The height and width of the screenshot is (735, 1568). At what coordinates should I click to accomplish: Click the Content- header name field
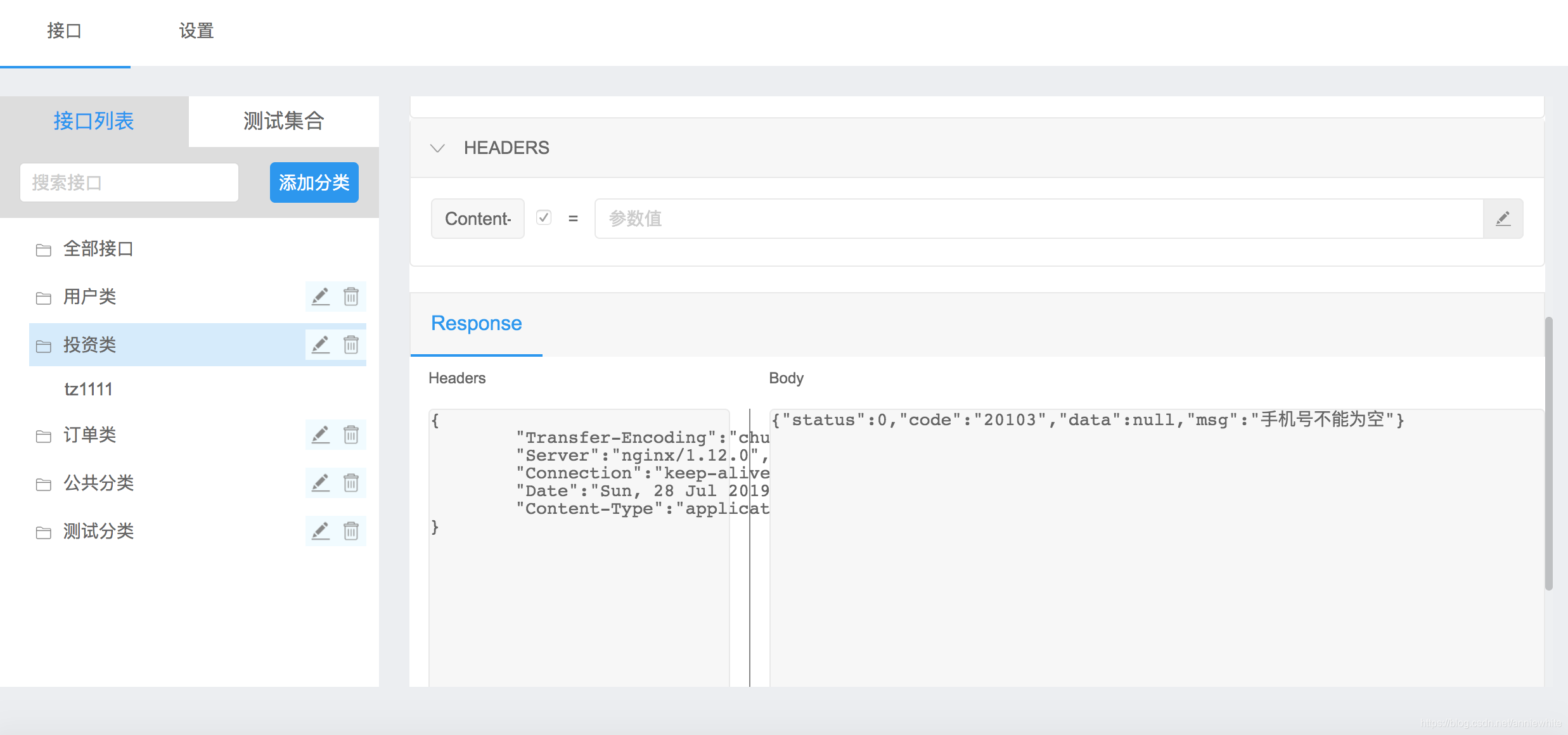[x=478, y=219]
